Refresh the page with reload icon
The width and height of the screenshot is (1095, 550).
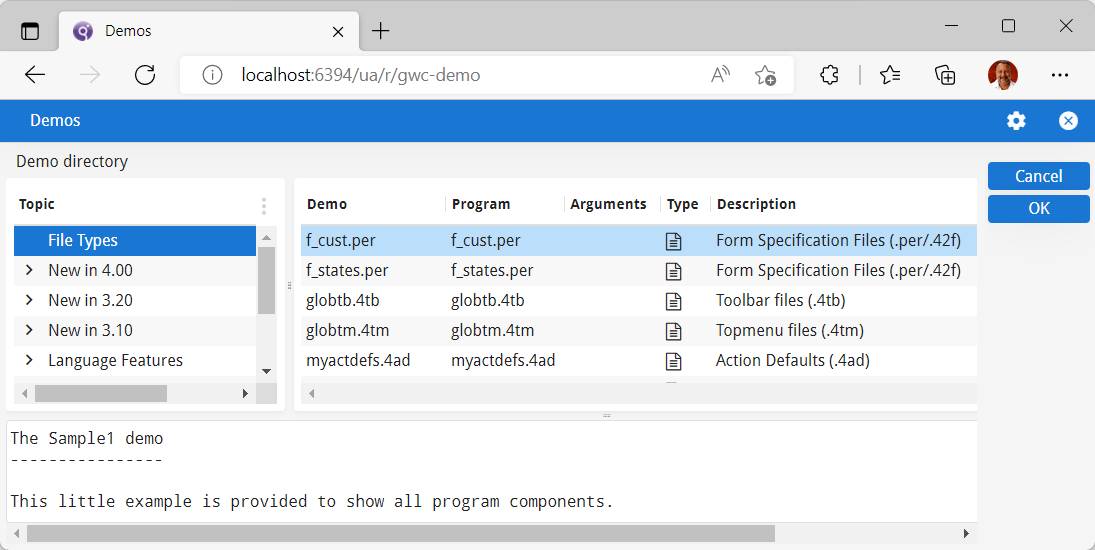(145, 75)
